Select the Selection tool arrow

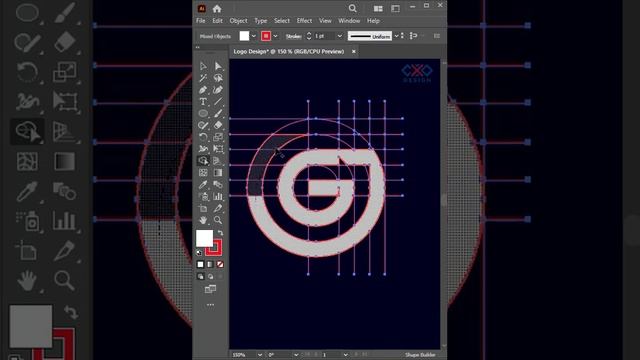203,66
